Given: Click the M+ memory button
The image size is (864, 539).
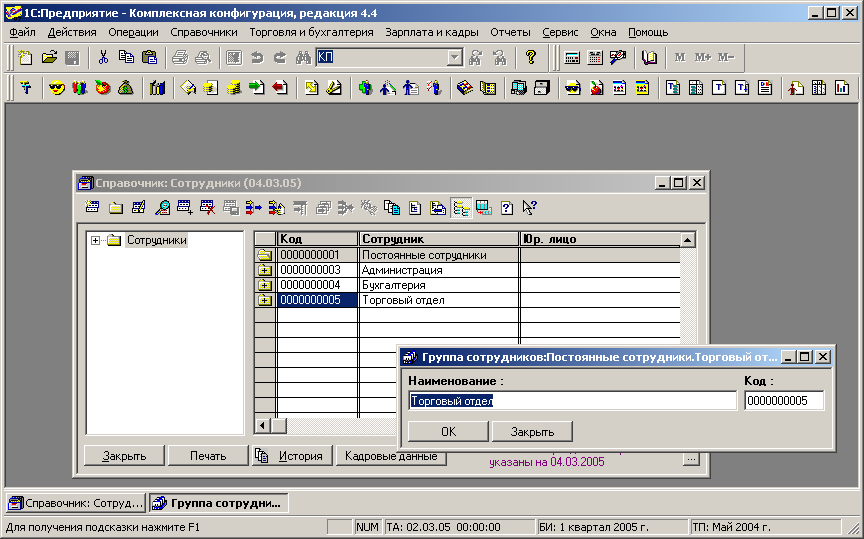Looking at the screenshot, I should pyautogui.click(x=702, y=58).
